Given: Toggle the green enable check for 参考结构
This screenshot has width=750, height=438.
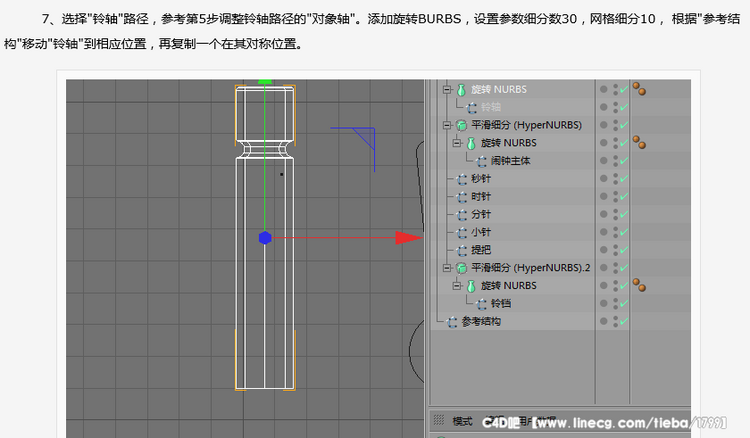Looking at the screenshot, I should 624,322.
